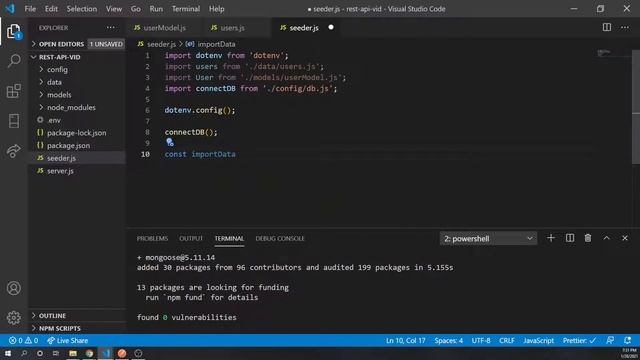
Task: Open the notifications bell in status bar
Action: [x=627, y=340]
